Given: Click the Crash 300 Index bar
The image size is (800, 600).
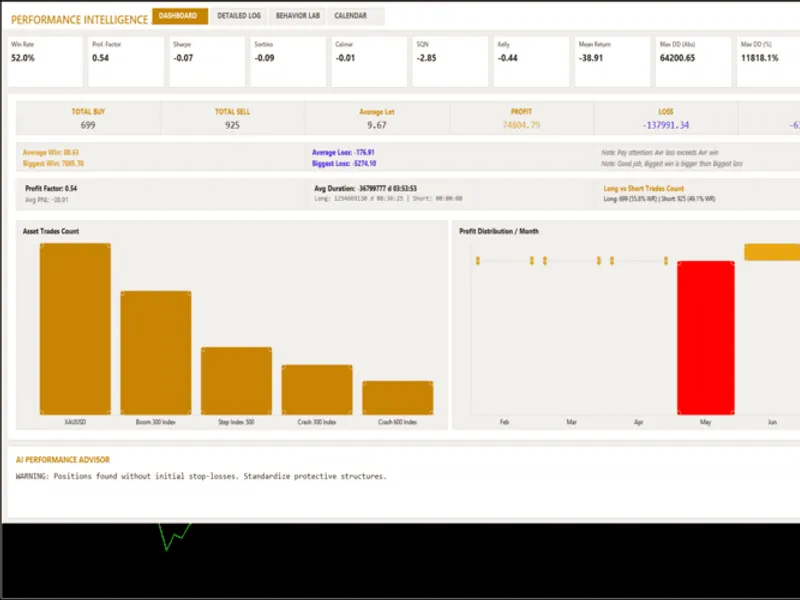Looking at the screenshot, I should pyautogui.click(x=317, y=390).
